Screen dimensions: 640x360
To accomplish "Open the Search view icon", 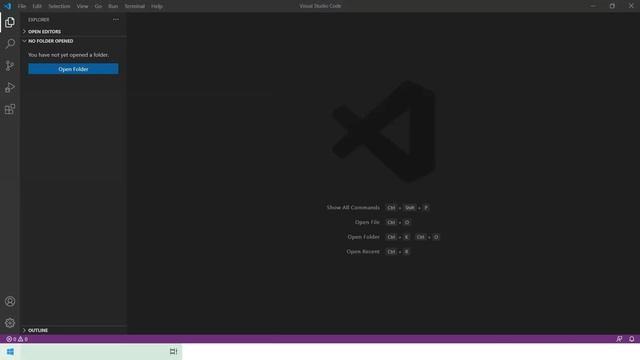I will 10,44.
